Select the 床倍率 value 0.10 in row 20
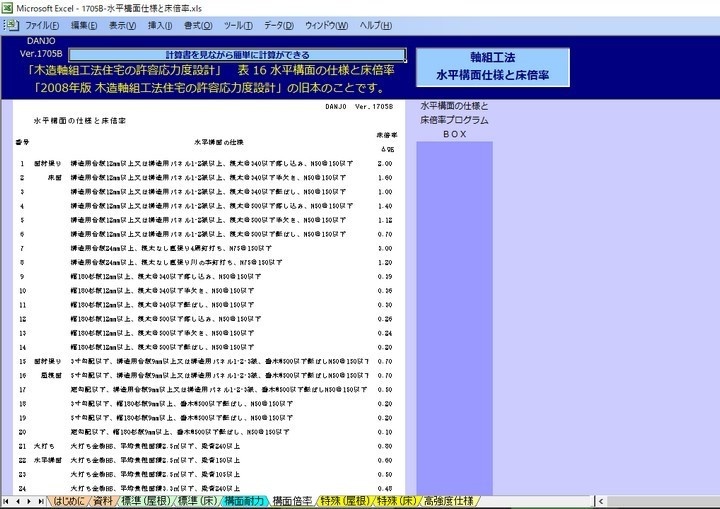Viewport: 720px width, 509px height. (385, 432)
